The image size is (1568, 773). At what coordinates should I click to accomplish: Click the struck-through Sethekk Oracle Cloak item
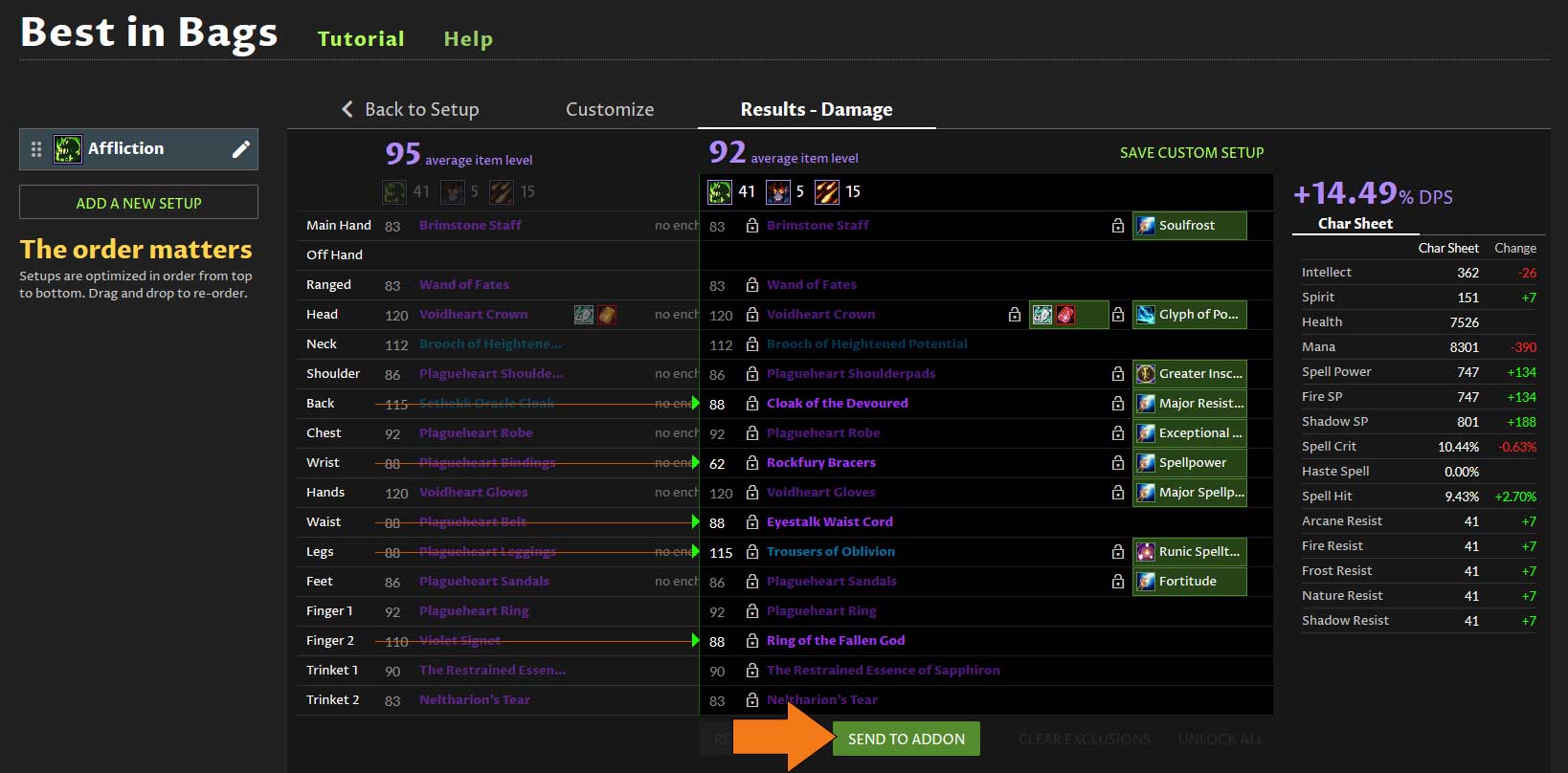pyautogui.click(x=486, y=404)
